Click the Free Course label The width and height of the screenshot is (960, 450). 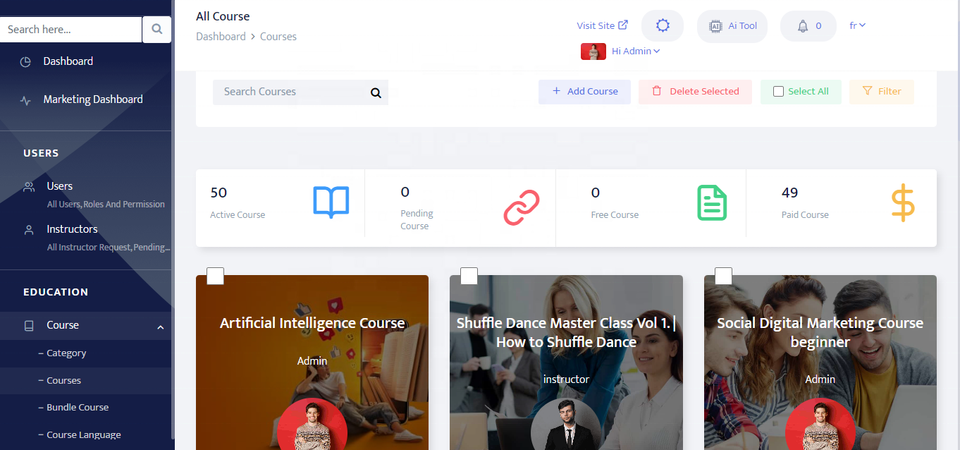coord(615,215)
